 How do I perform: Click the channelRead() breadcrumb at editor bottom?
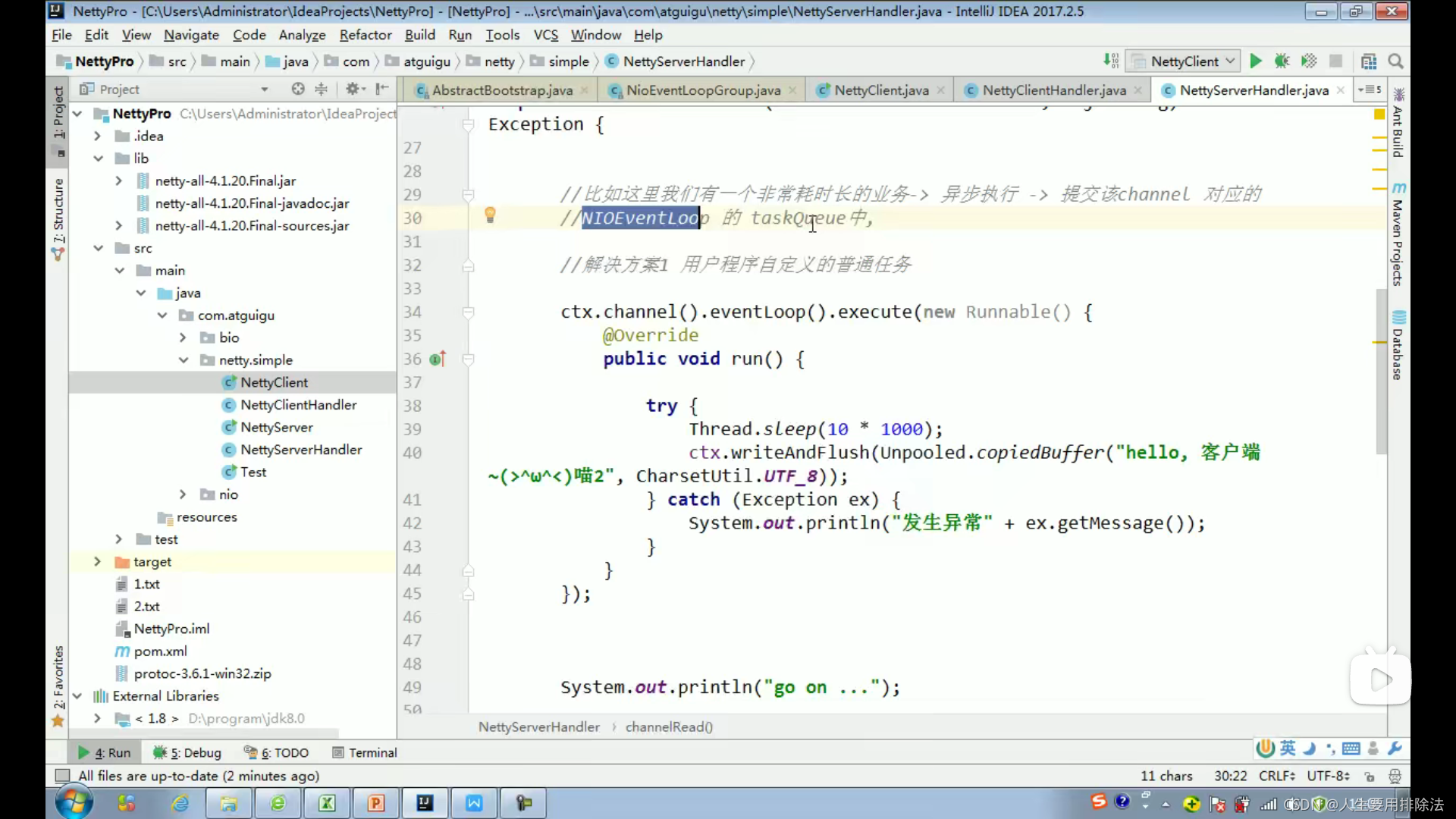[669, 726]
